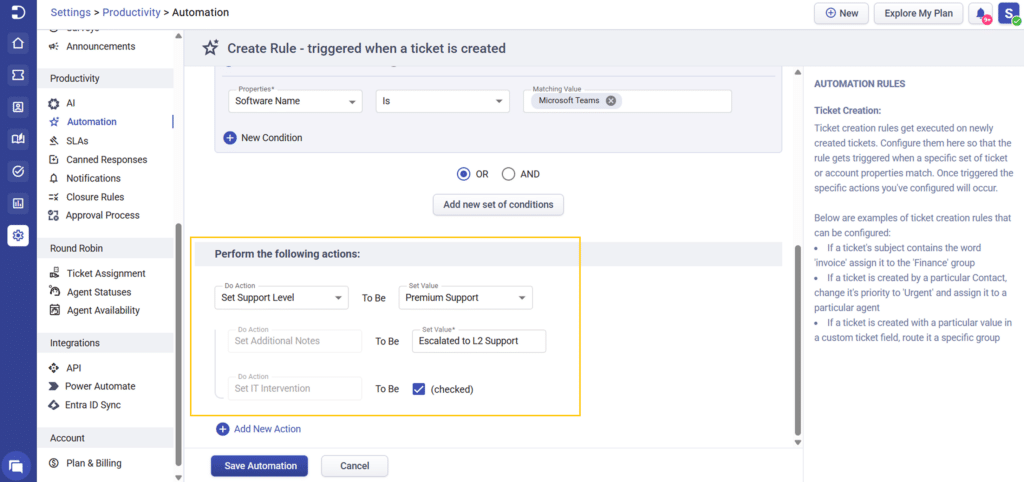This screenshot has width=1024, height=482.
Task: Click the notifications bell icon
Action: 981,14
